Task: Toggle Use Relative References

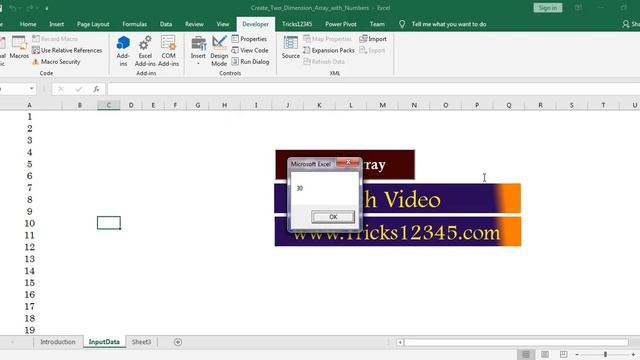Action: (67, 50)
